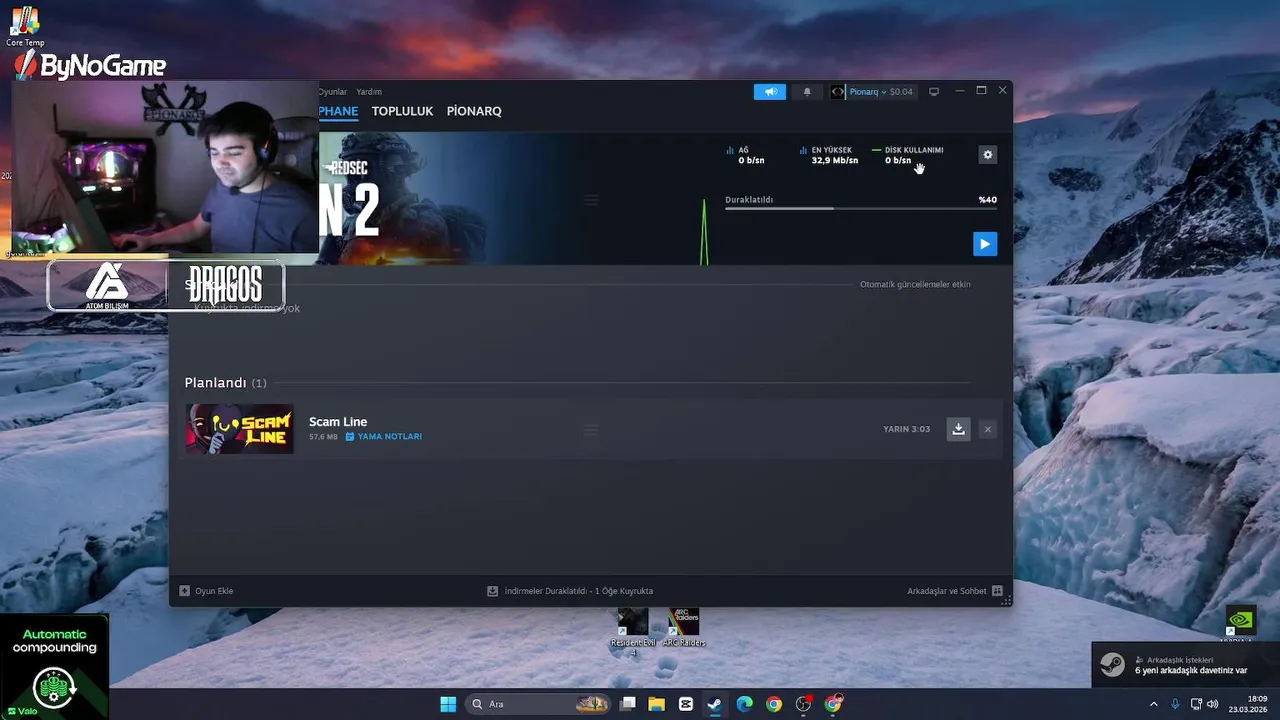Viewport: 1280px width, 720px height.
Task: Click the DİSK KULLANIMI stat
Action: 907,155
